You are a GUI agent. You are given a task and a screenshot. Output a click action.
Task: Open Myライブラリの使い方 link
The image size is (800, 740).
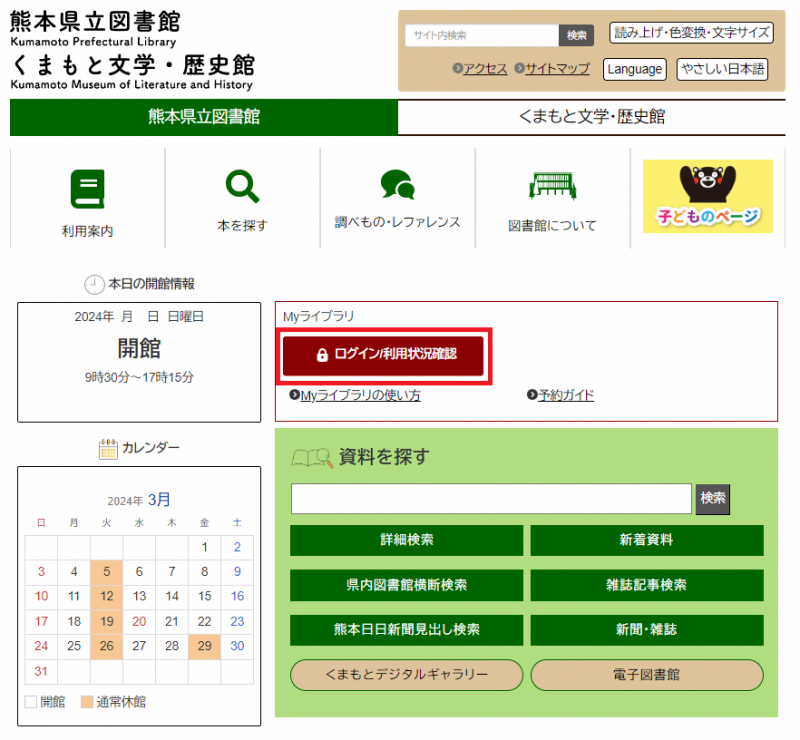pyautogui.click(x=361, y=395)
